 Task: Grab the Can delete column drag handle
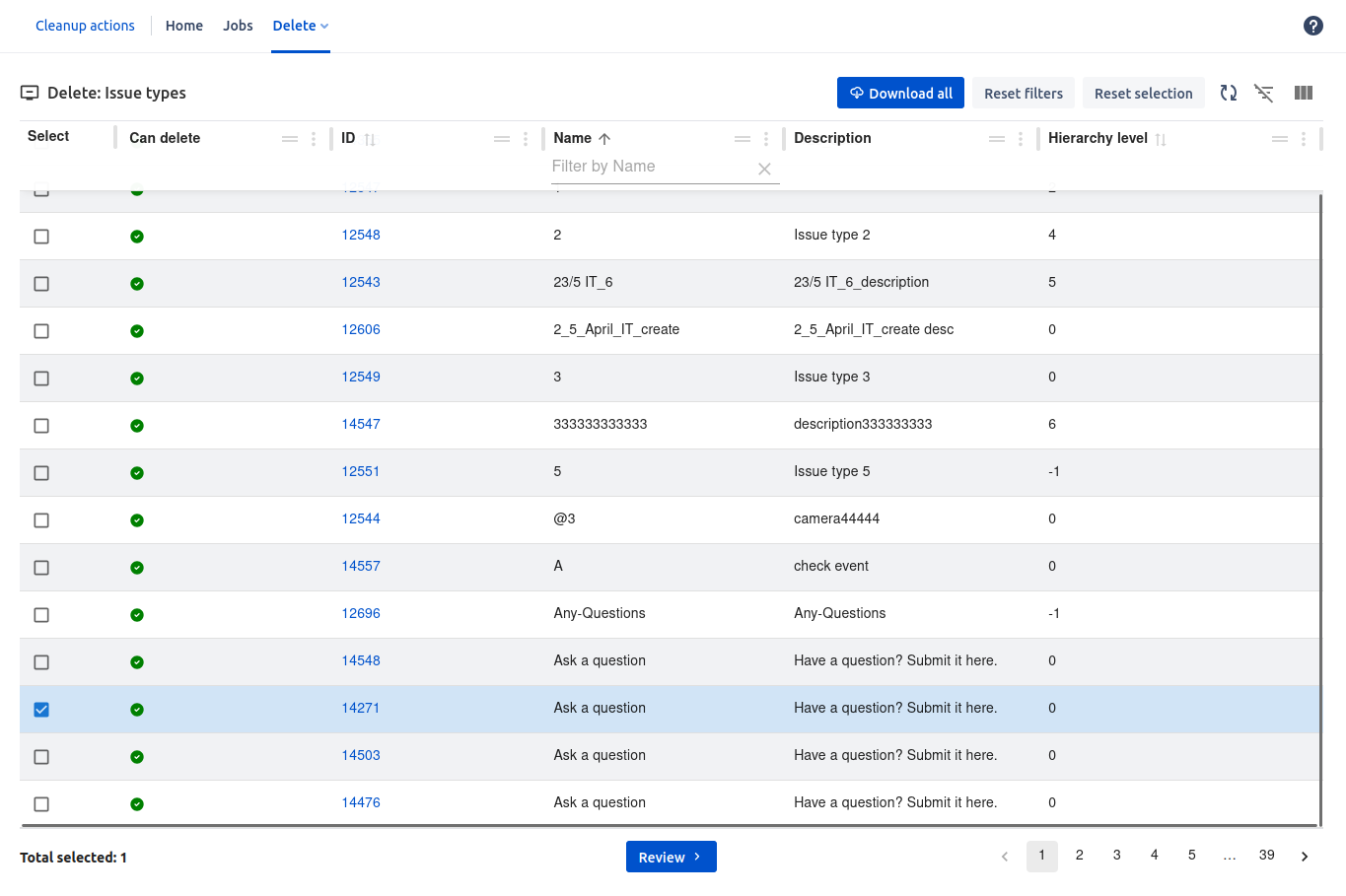[x=290, y=139]
